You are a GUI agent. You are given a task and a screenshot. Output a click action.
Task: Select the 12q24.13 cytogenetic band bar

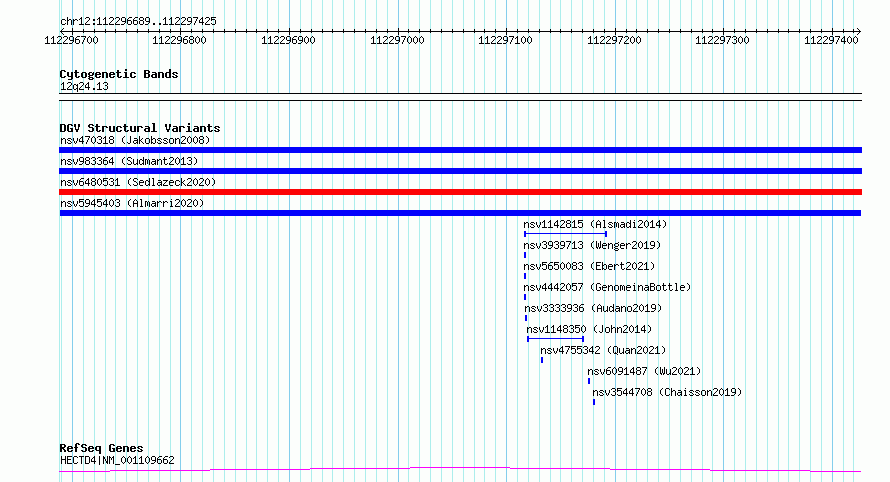pos(460,97)
